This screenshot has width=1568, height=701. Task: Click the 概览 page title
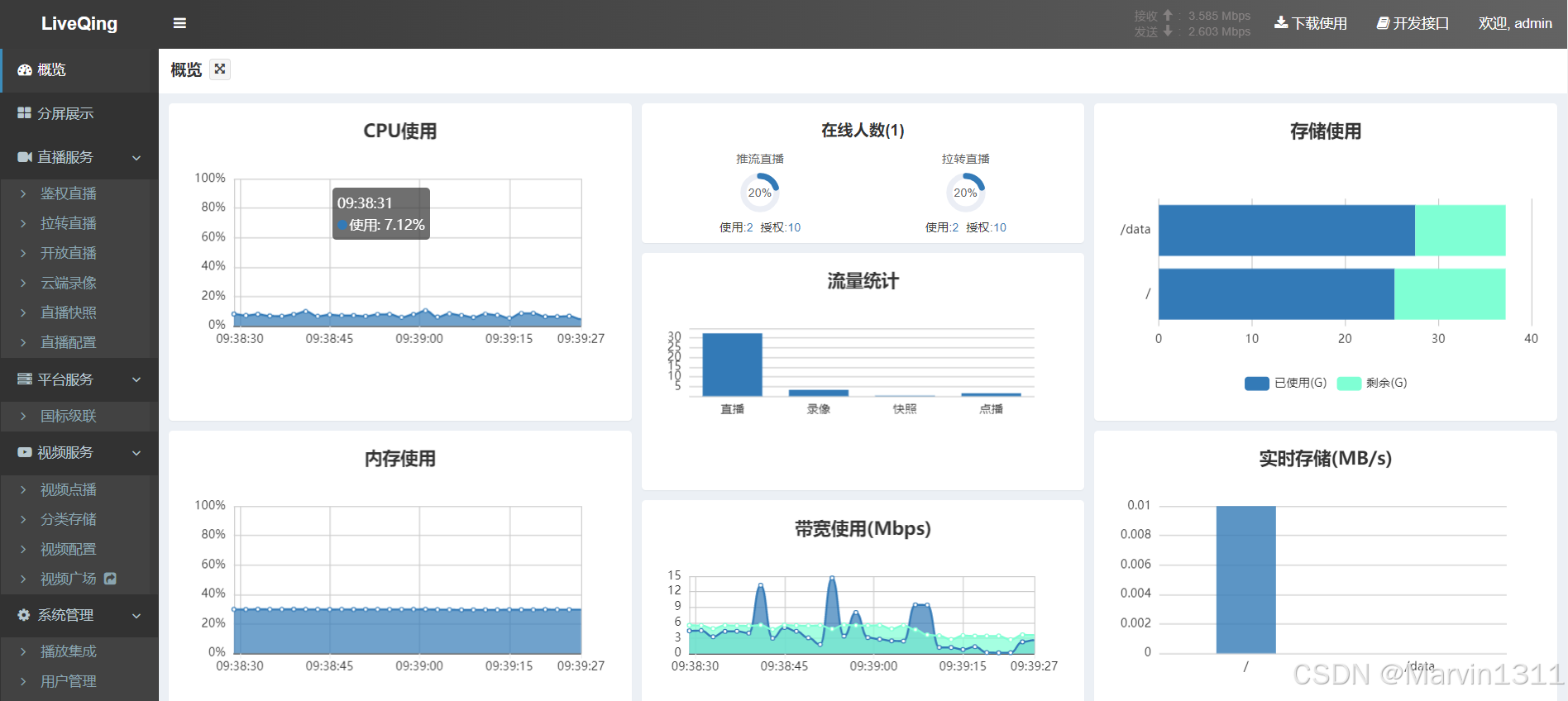point(186,69)
